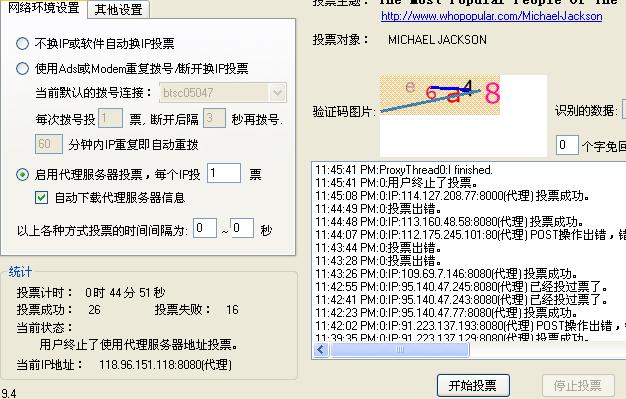Screen dimensions: 626x399
Task: Uncheck 自动下载代理服务器信息 checkbox
Action: 42,197
